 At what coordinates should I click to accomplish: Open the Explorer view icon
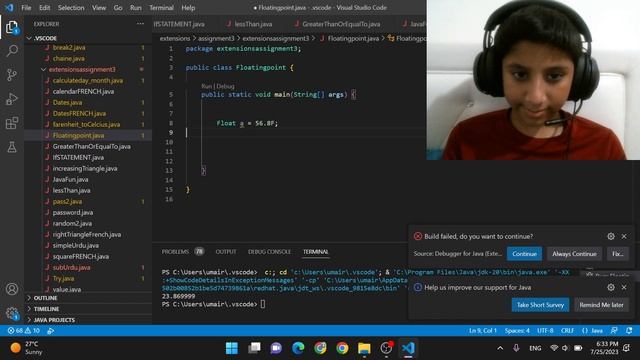tap(12, 27)
